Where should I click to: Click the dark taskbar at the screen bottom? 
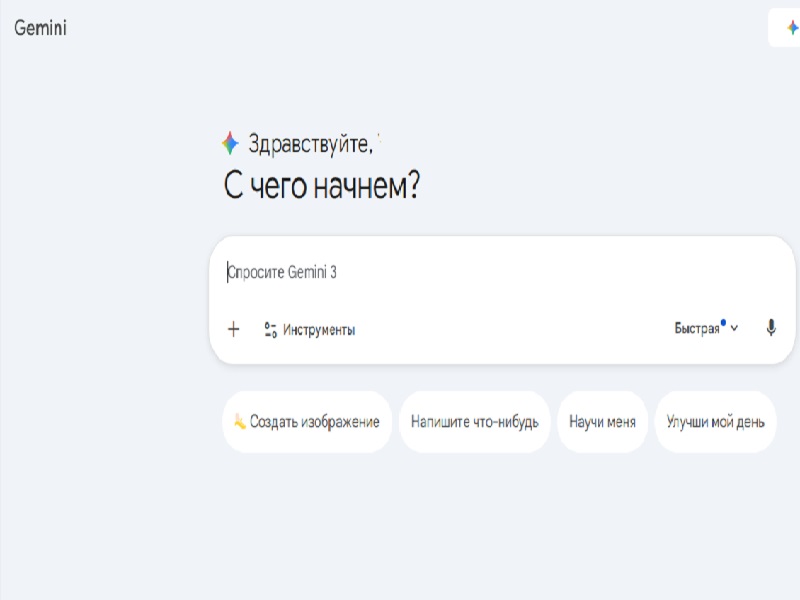tap(400, 594)
